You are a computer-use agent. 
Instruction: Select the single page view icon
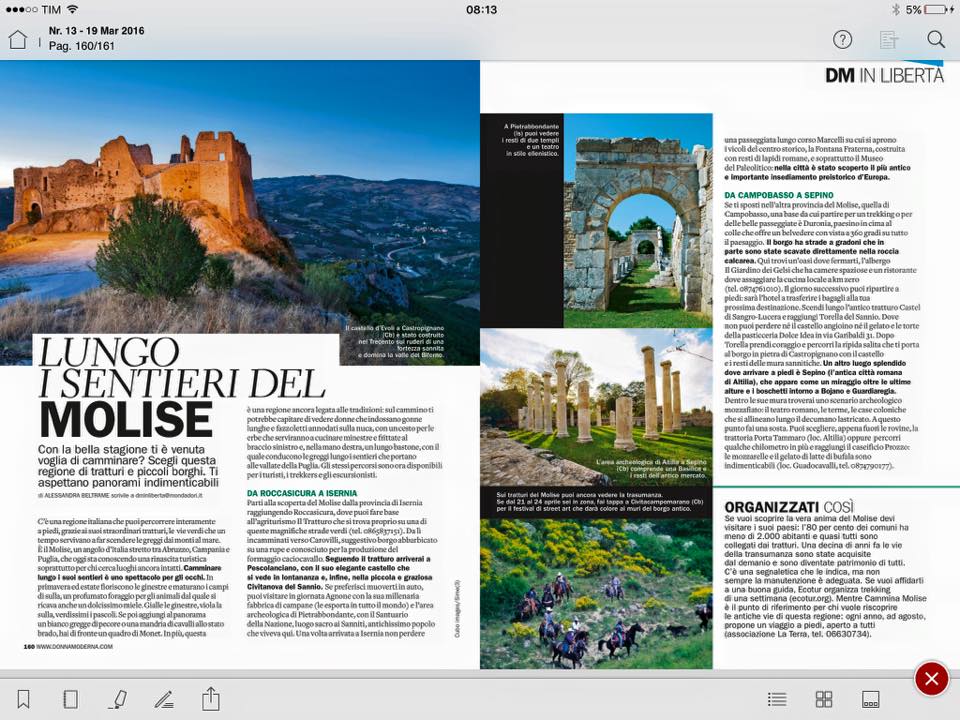[x=70, y=699]
